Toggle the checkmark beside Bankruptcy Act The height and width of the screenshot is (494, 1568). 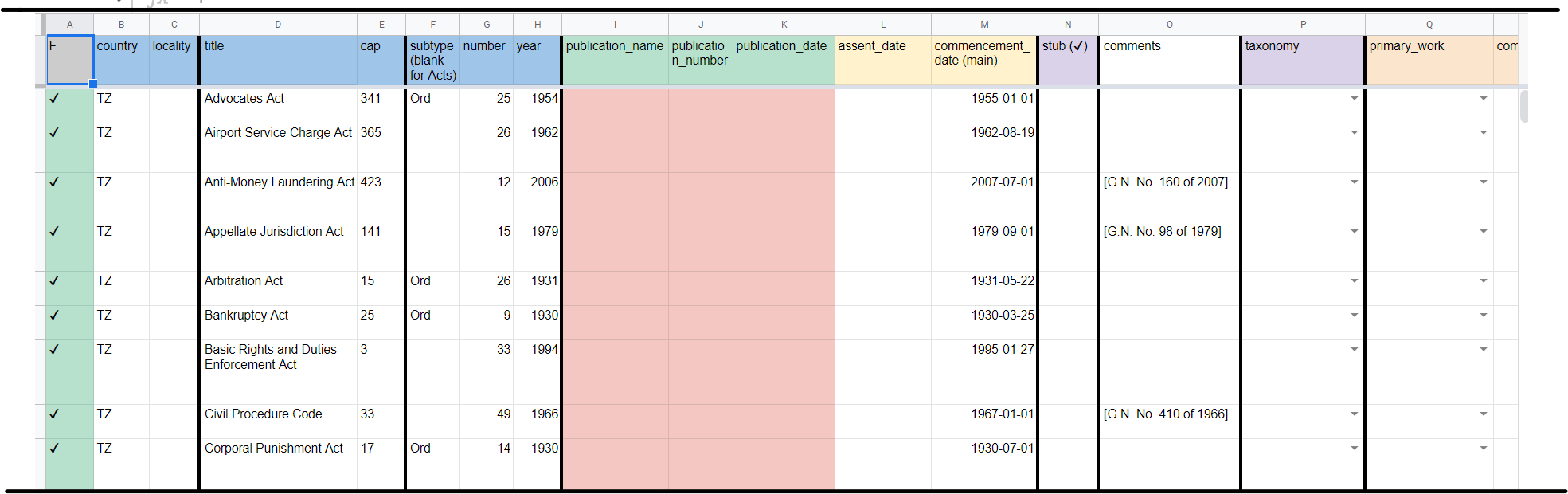coord(54,316)
